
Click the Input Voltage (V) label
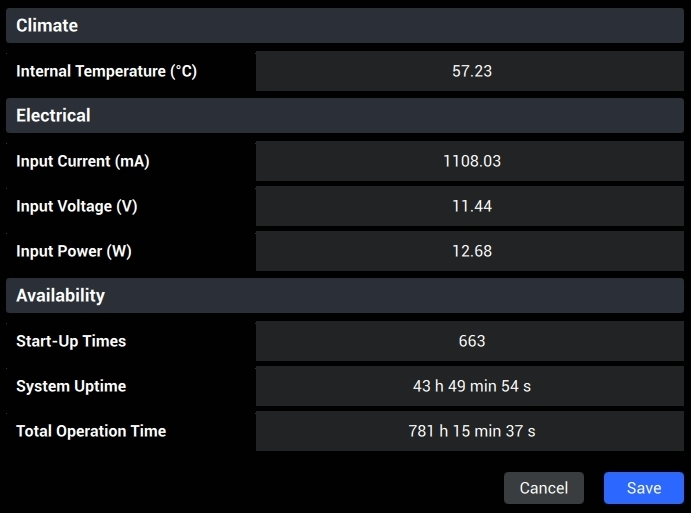pyautogui.click(x=77, y=206)
